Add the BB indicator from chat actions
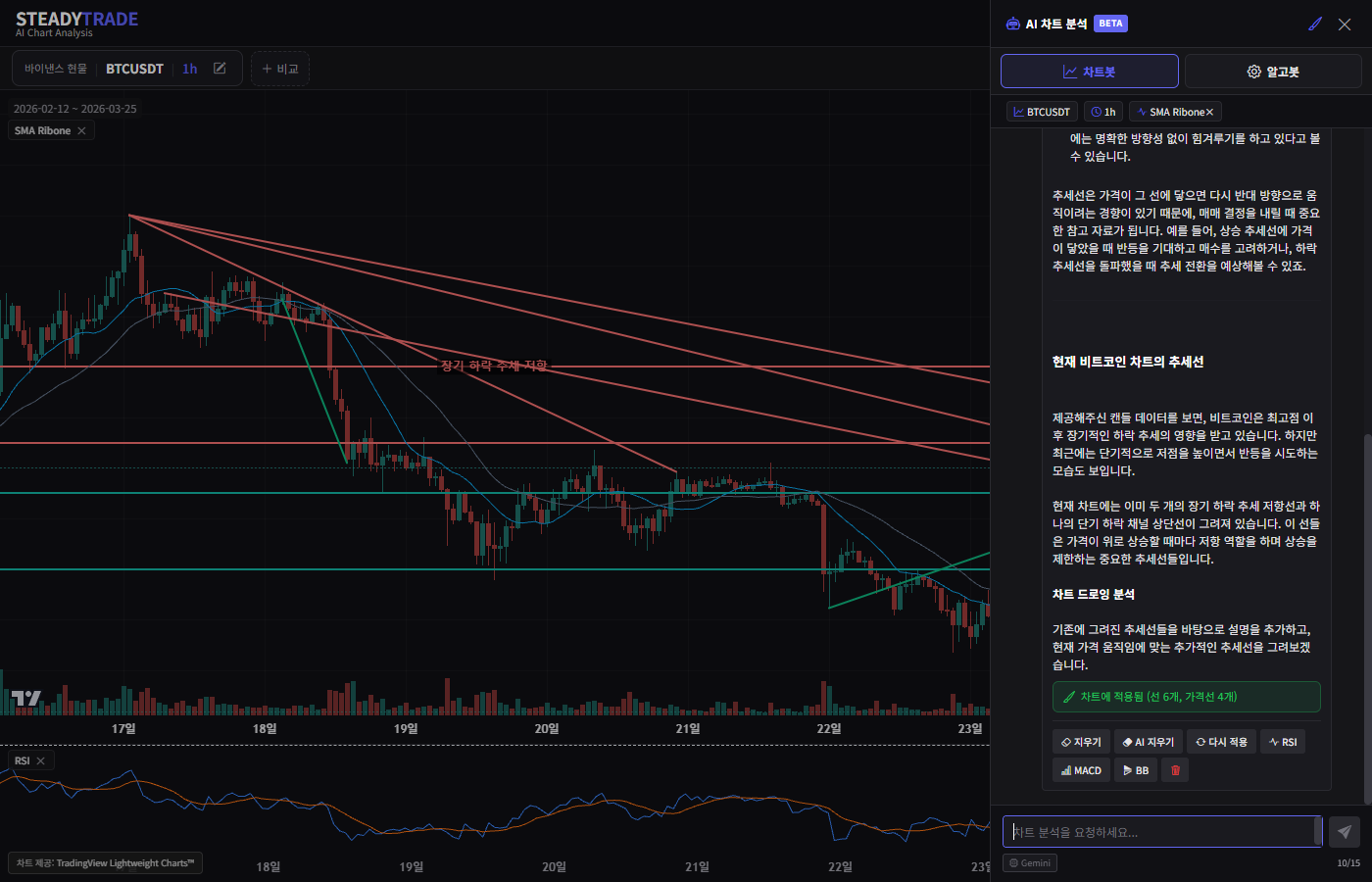The height and width of the screenshot is (882, 1372). pyautogui.click(x=1136, y=770)
